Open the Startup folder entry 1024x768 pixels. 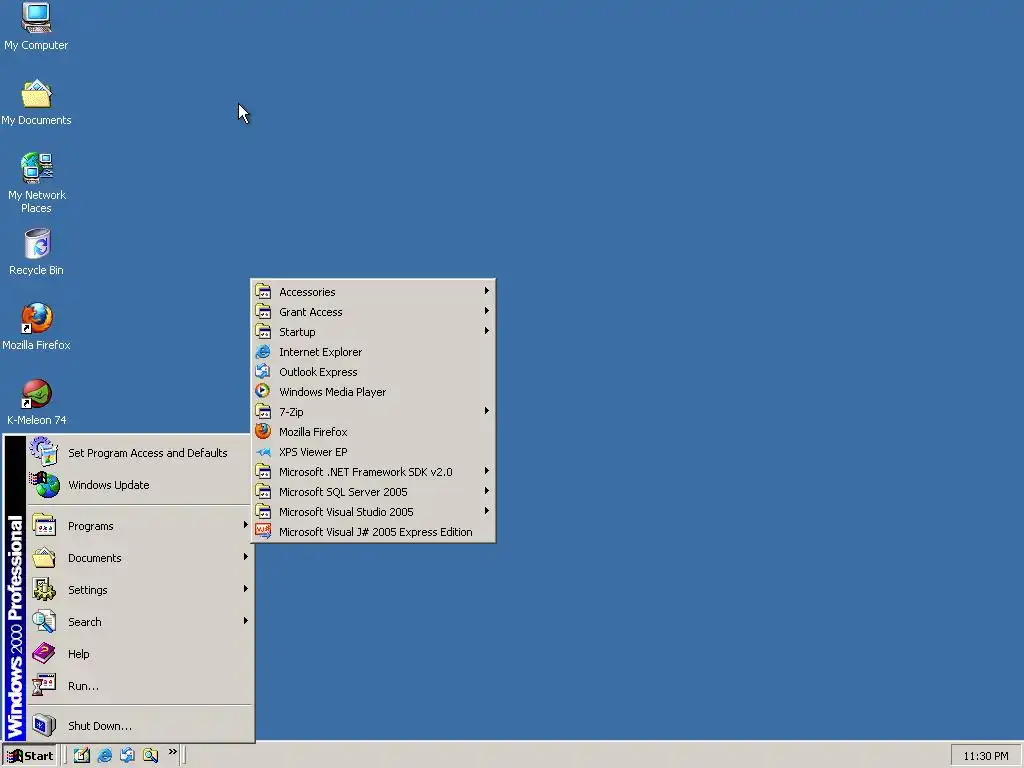coord(373,332)
